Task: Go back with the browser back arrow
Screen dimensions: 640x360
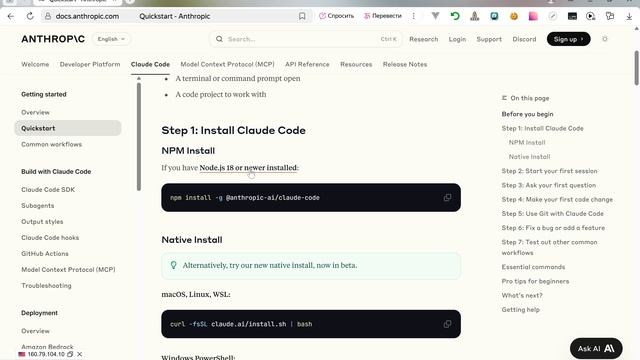Action: tap(11, 16)
